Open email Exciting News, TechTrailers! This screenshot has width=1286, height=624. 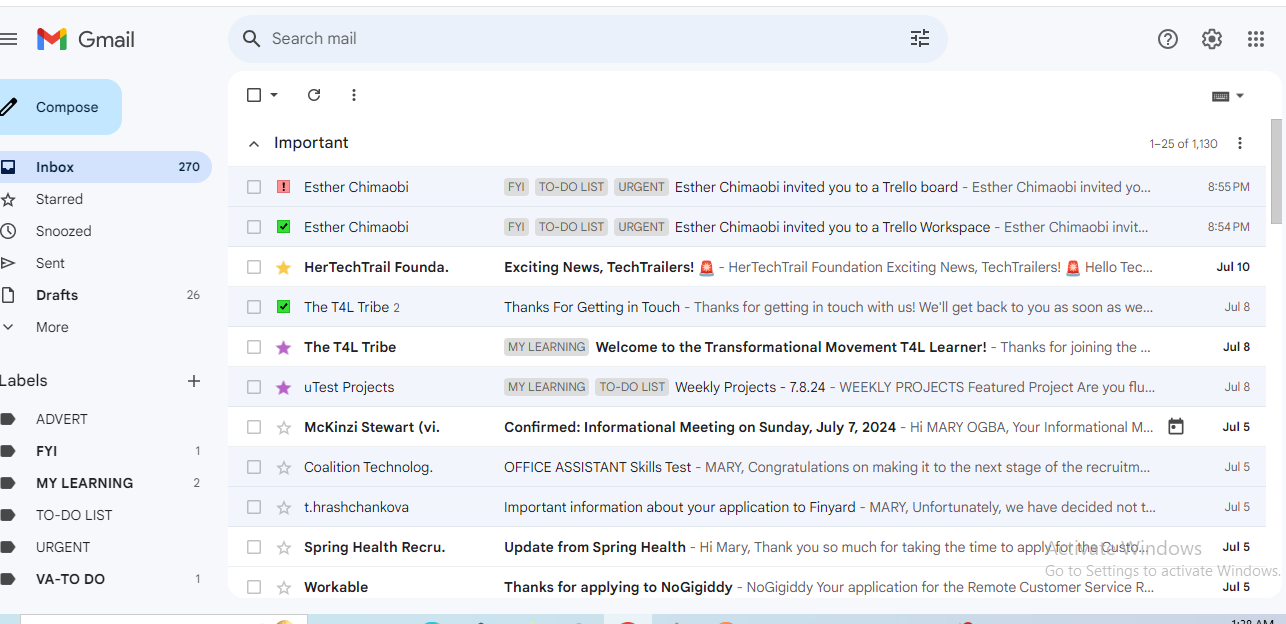coord(747,267)
